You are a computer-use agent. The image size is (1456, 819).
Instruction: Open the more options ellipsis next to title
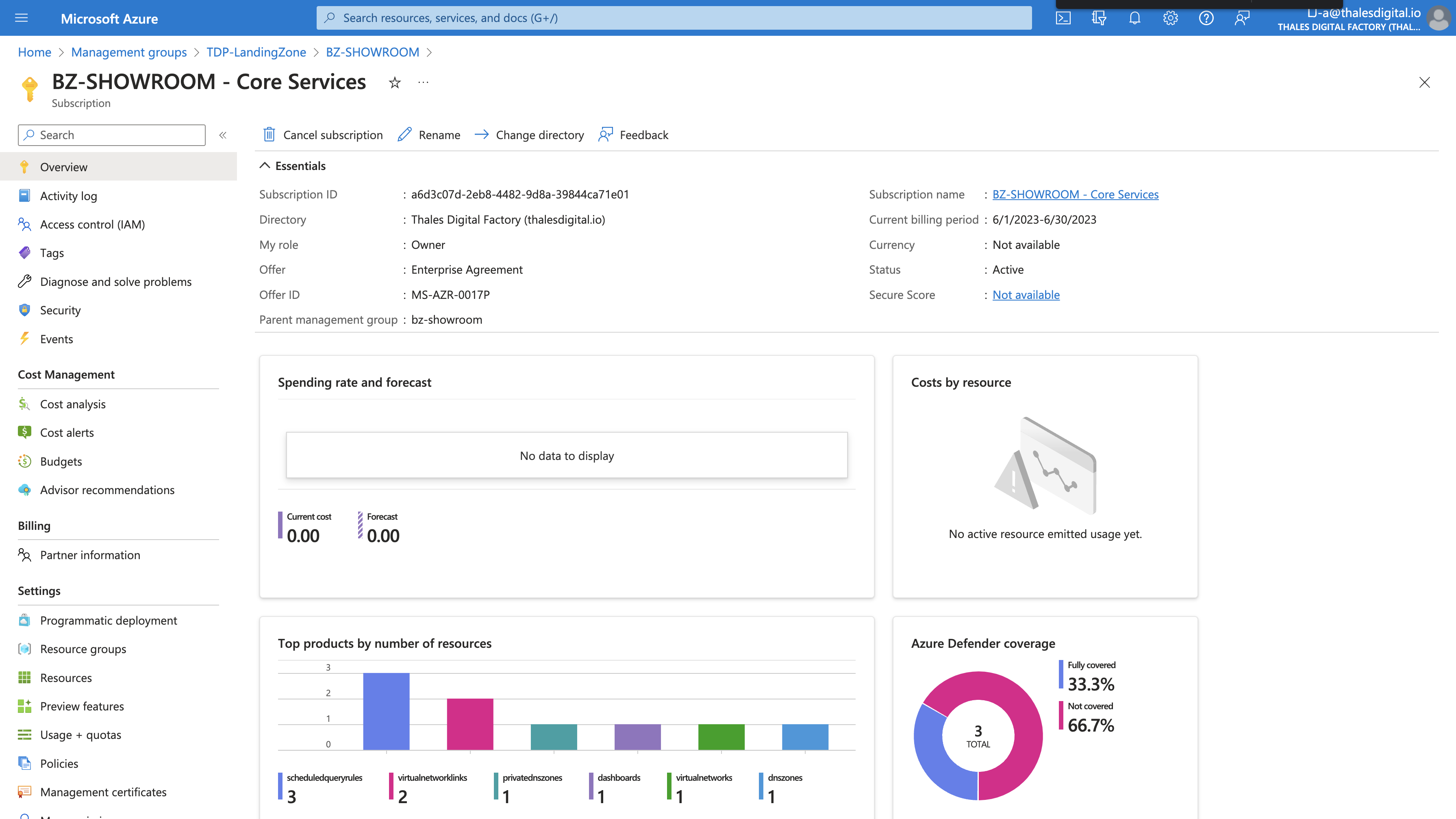pyautogui.click(x=424, y=82)
